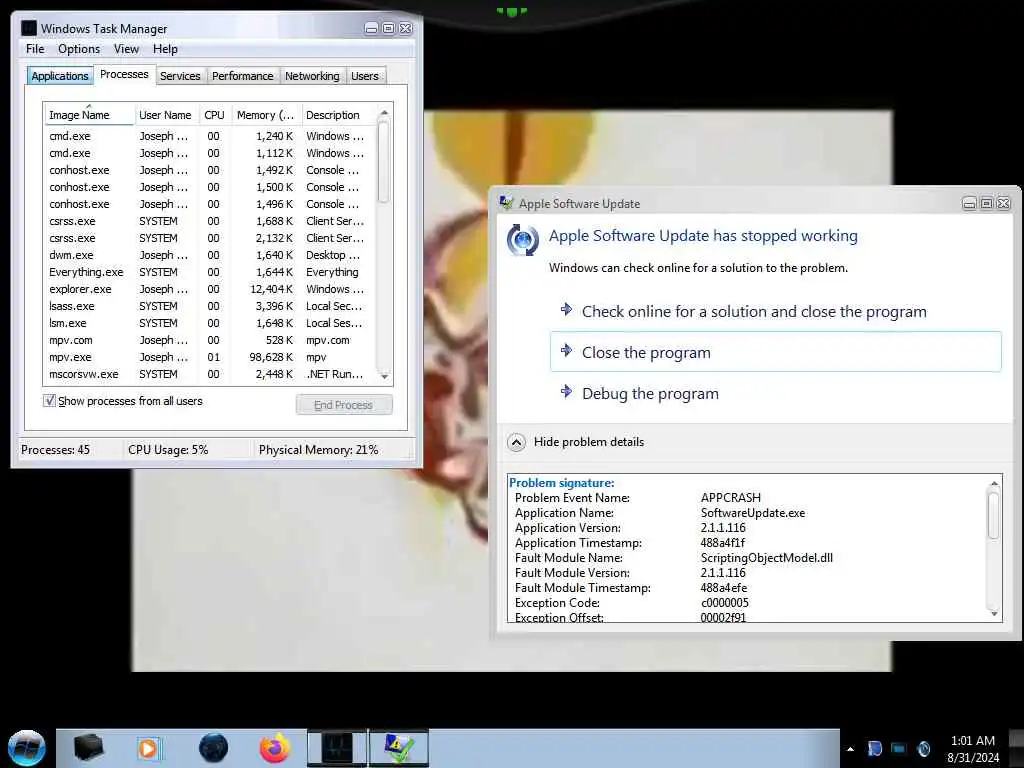The height and width of the screenshot is (768, 1024).
Task: Click problem details scroll up arrow
Action: [x=994, y=483]
